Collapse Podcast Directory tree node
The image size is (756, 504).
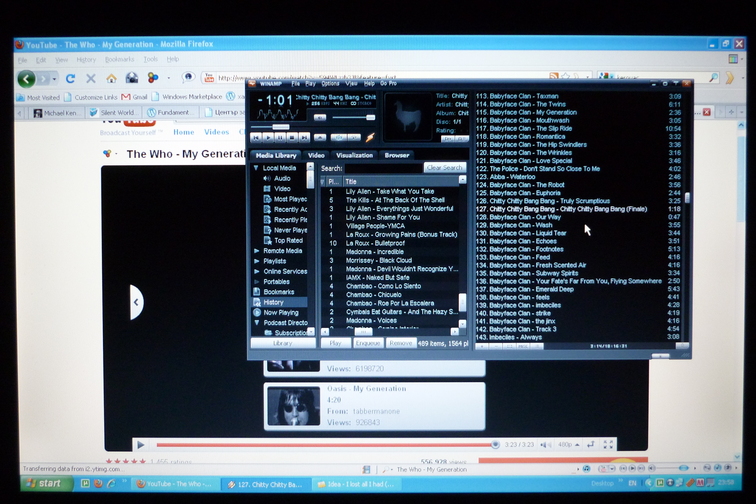pos(256,323)
